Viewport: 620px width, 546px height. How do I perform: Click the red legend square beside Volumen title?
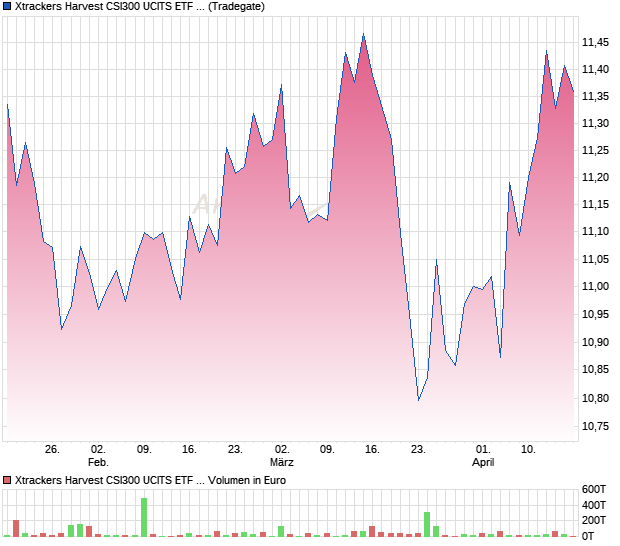7,480
